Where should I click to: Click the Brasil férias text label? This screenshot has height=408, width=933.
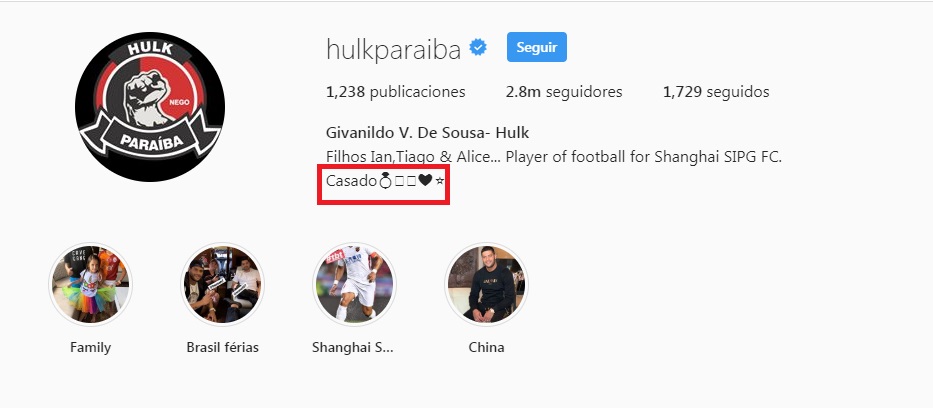tap(223, 347)
